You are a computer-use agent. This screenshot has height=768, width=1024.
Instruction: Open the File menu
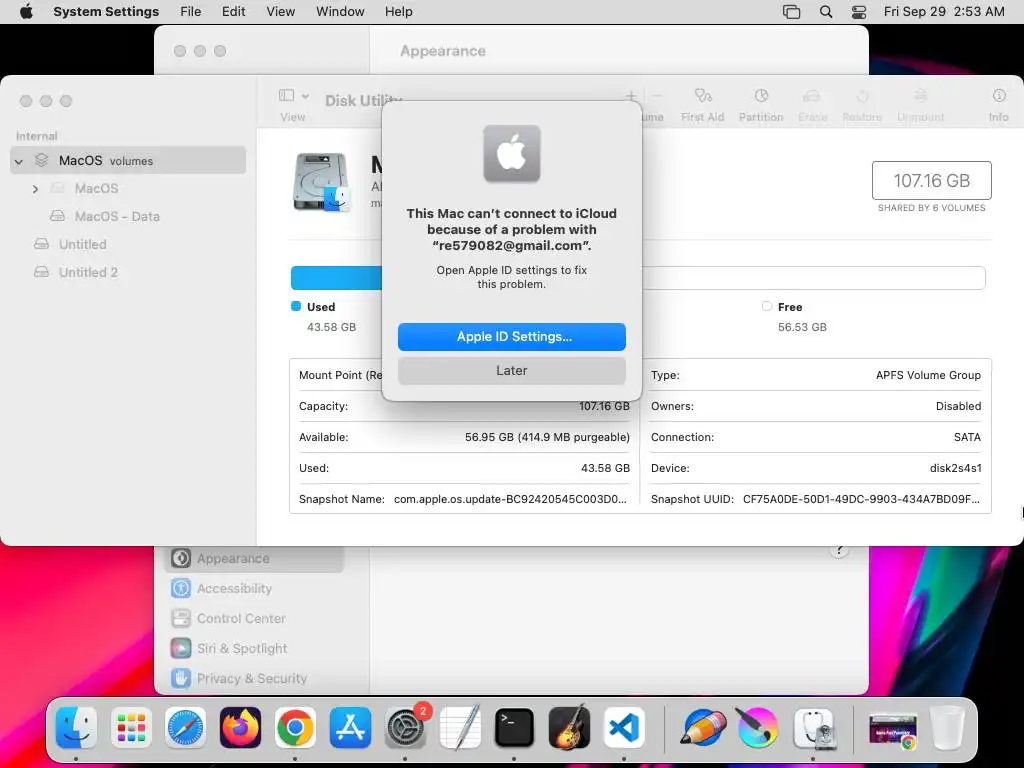[191, 12]
